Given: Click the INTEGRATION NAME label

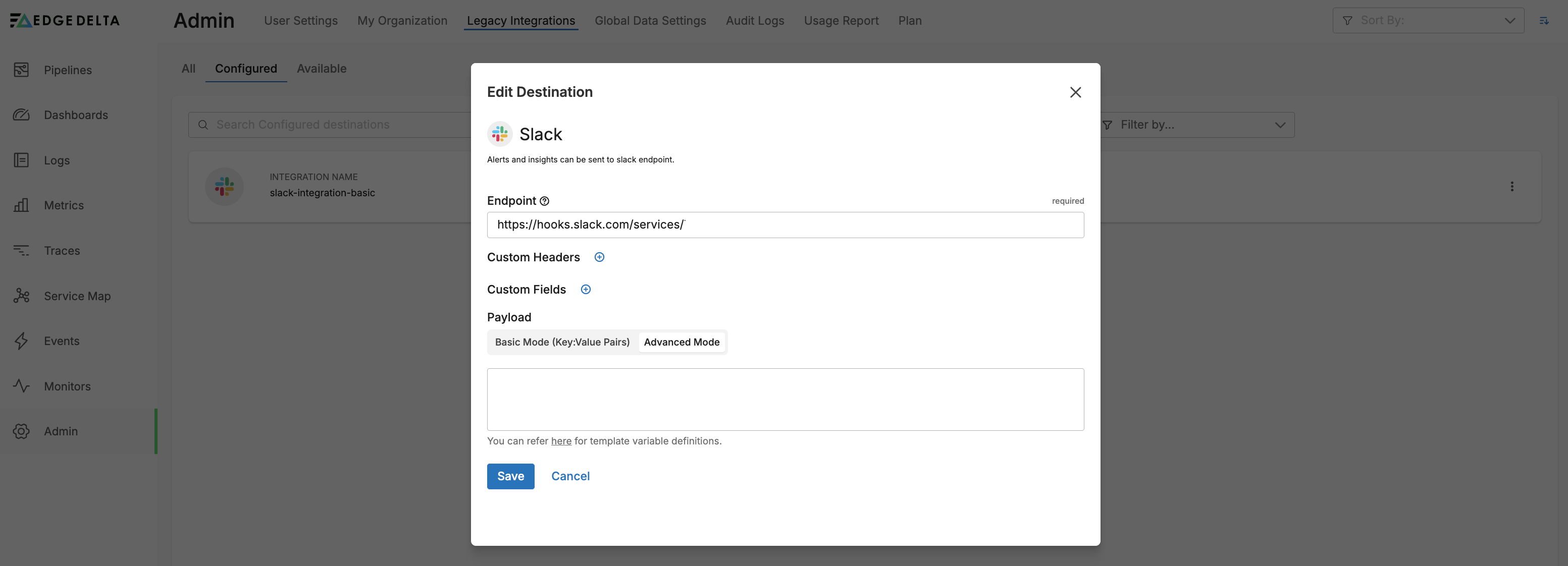Looking at the screenshot, I should point(314,177).
